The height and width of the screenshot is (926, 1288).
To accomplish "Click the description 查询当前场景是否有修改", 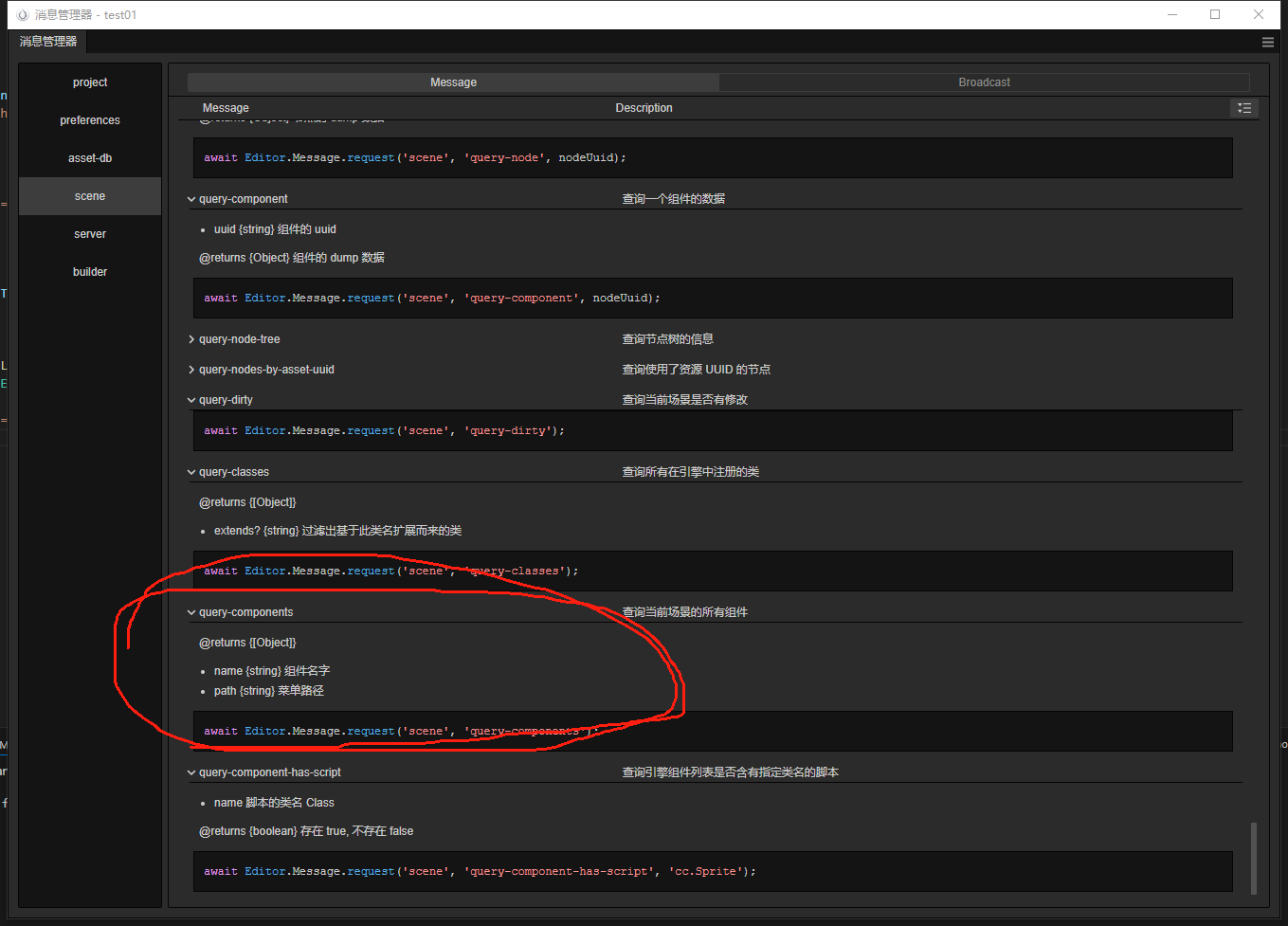I will point(685,400).
